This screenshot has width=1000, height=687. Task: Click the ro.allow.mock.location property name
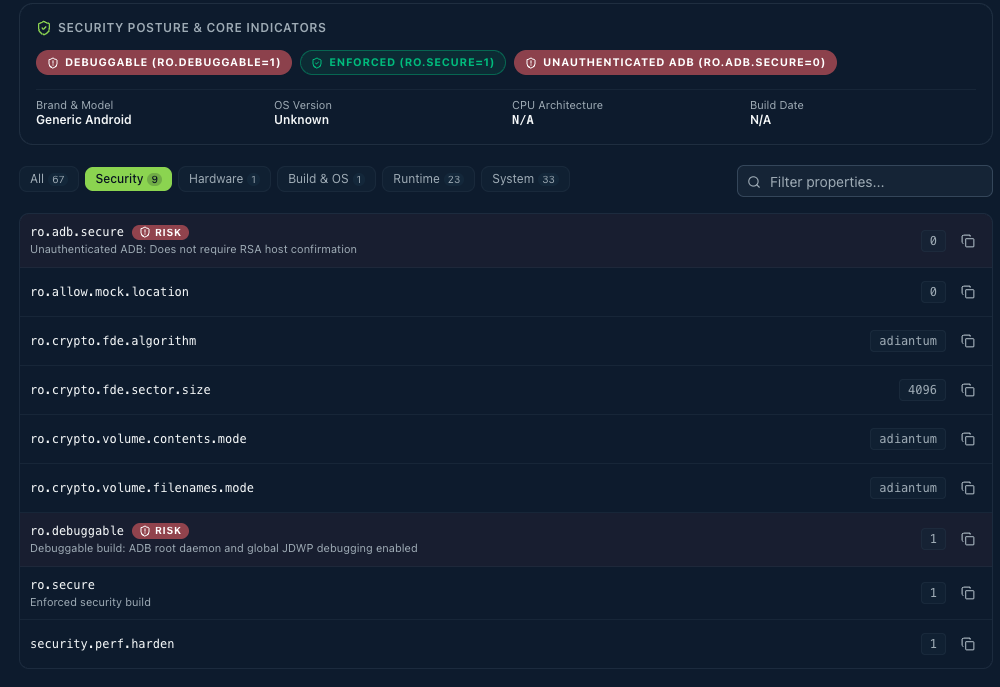coord(110,292)
